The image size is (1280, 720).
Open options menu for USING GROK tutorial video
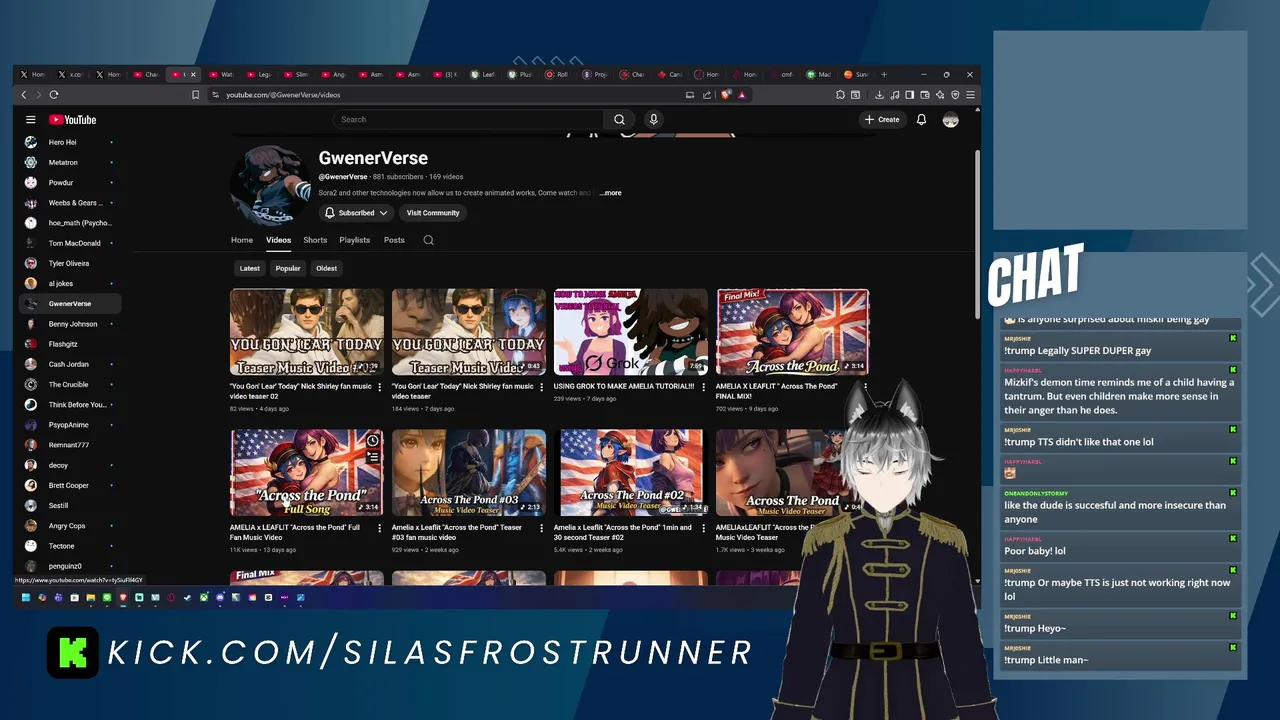(x=704, y=387)
